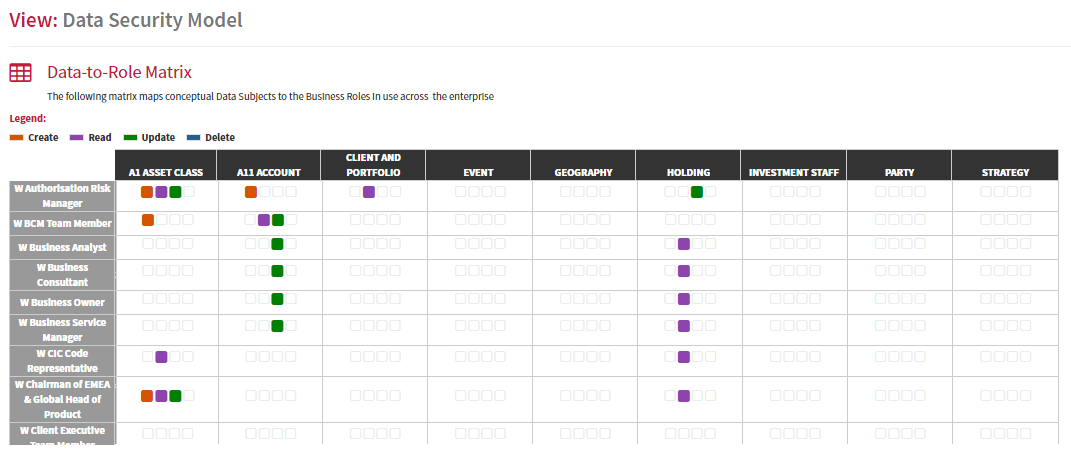The image size is (1071, 450).
Task: Click orange Create box for Authorisation Risk Manager A11 Account
Action: [x=251, y=192]
